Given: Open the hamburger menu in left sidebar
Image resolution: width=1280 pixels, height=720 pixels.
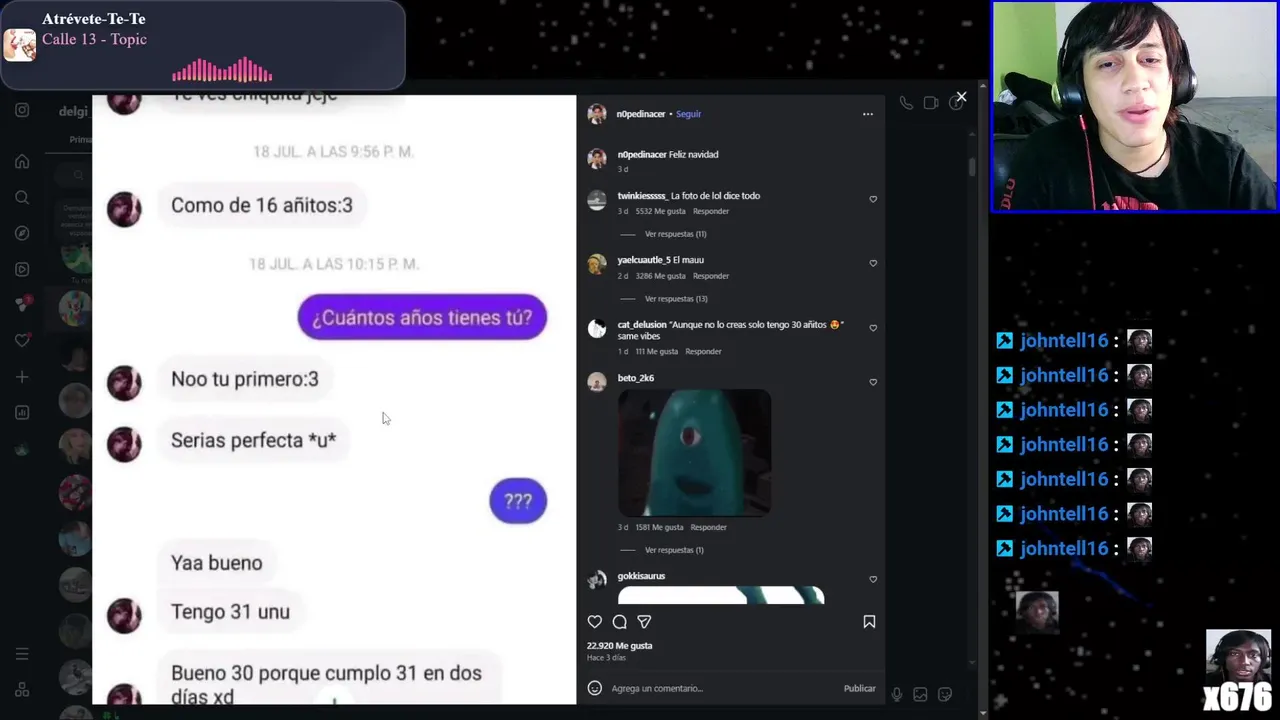Looking at the screenshot, I should point(22,654).
